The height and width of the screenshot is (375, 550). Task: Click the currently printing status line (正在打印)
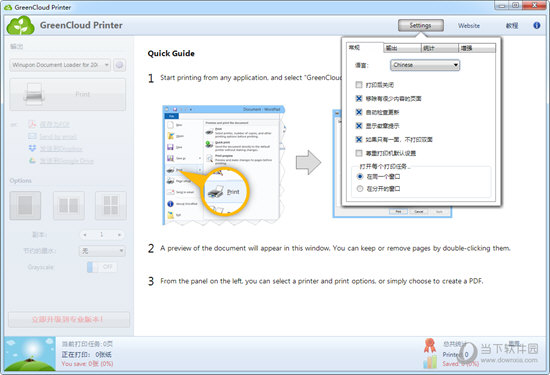click(x=87, y=354)
